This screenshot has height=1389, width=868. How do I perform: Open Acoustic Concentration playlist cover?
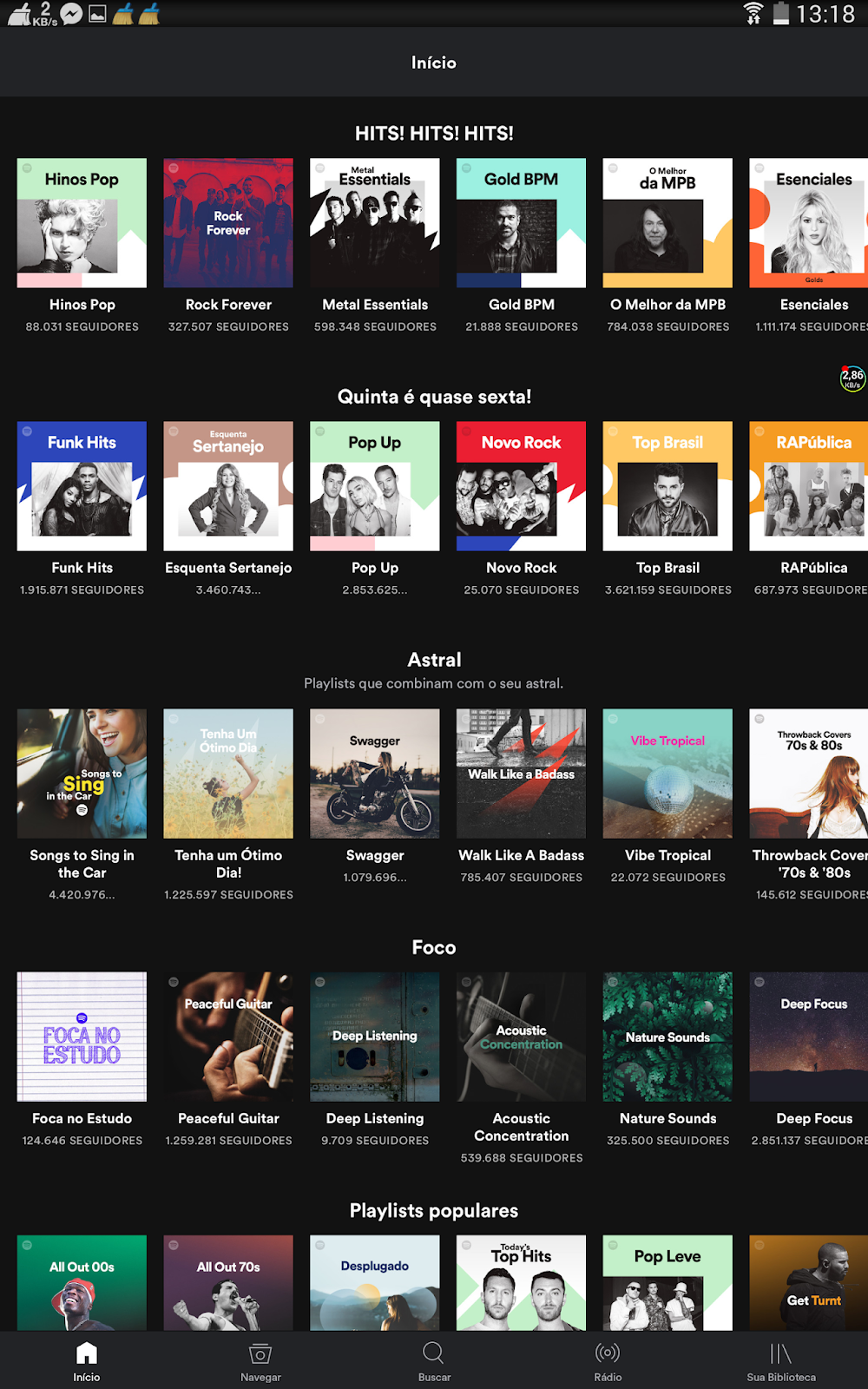(x=522, y=1037)
